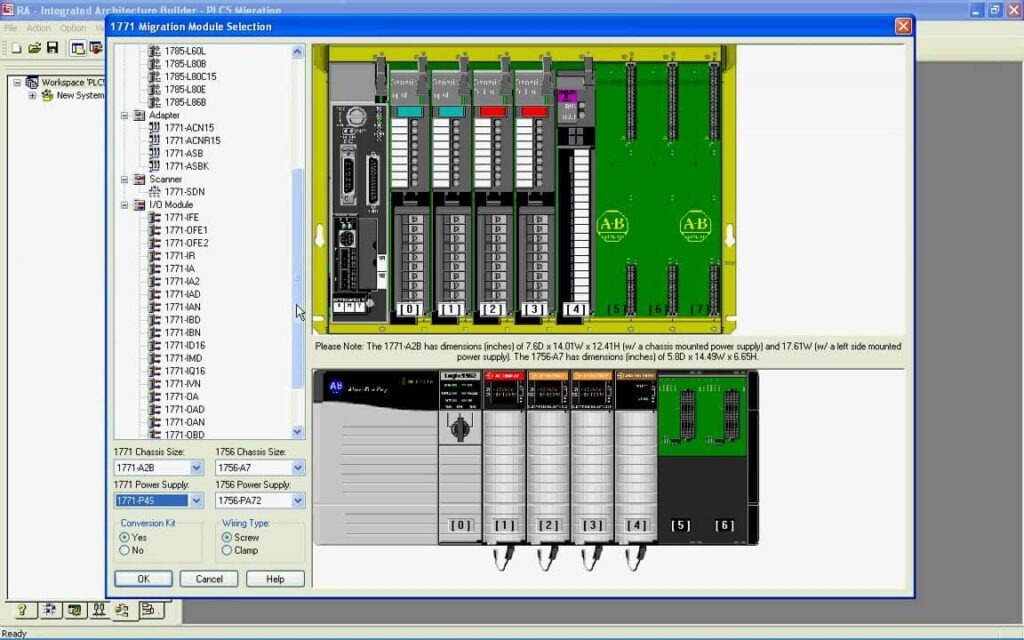Open the question mark tab at the bottom
The width and height of the screenshot is (1024, 640).
(x=22, y=610)
